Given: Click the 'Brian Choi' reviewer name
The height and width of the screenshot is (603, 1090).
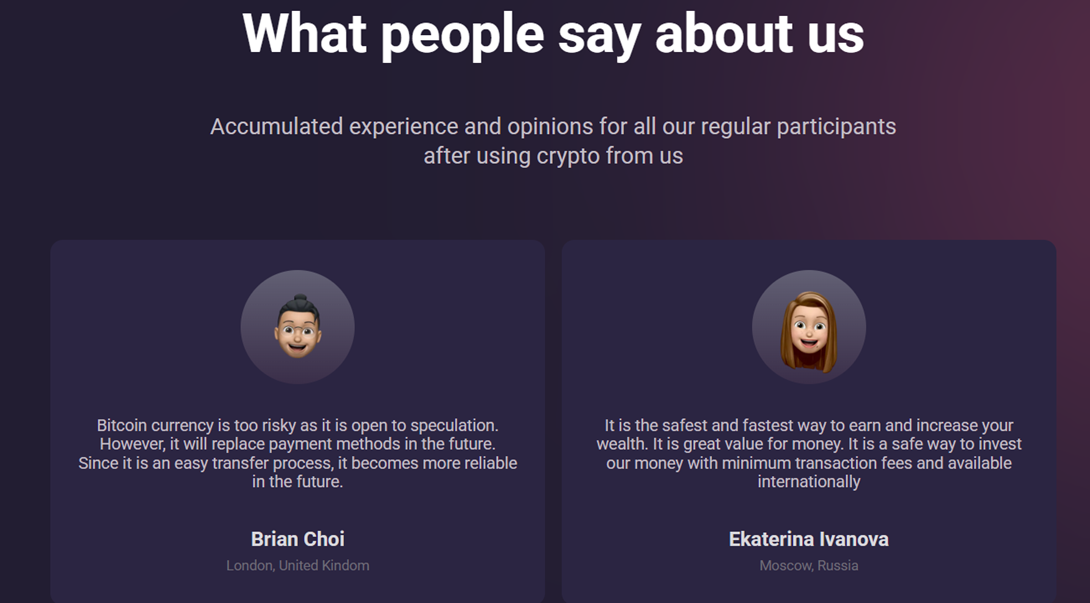Looking at the screenshot, I should [x=298, y=539].
